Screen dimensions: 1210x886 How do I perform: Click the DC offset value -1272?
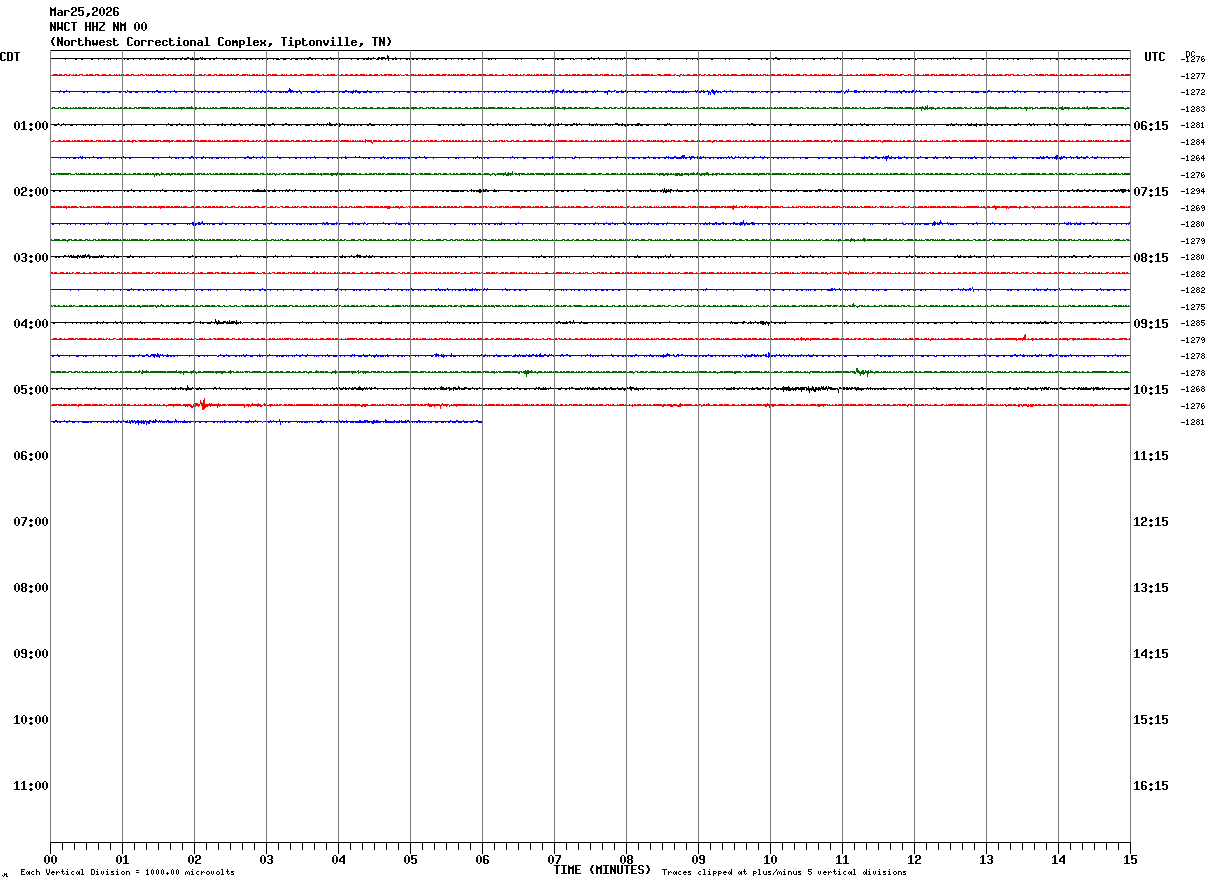[x=1193, y=92]
